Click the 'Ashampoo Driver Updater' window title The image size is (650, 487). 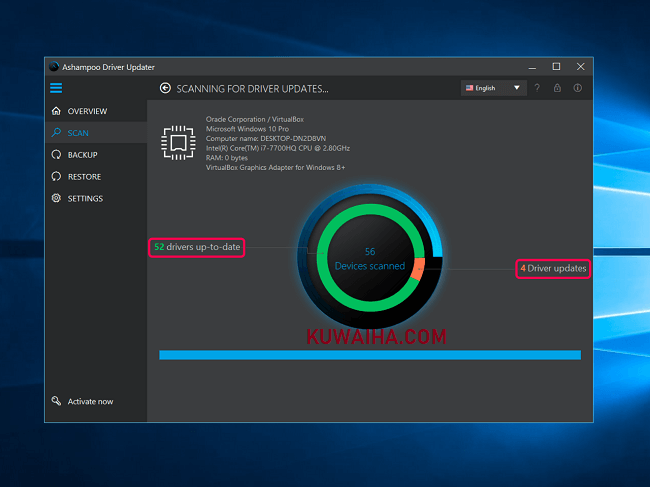pyautogui.click(x=108, y=67)
